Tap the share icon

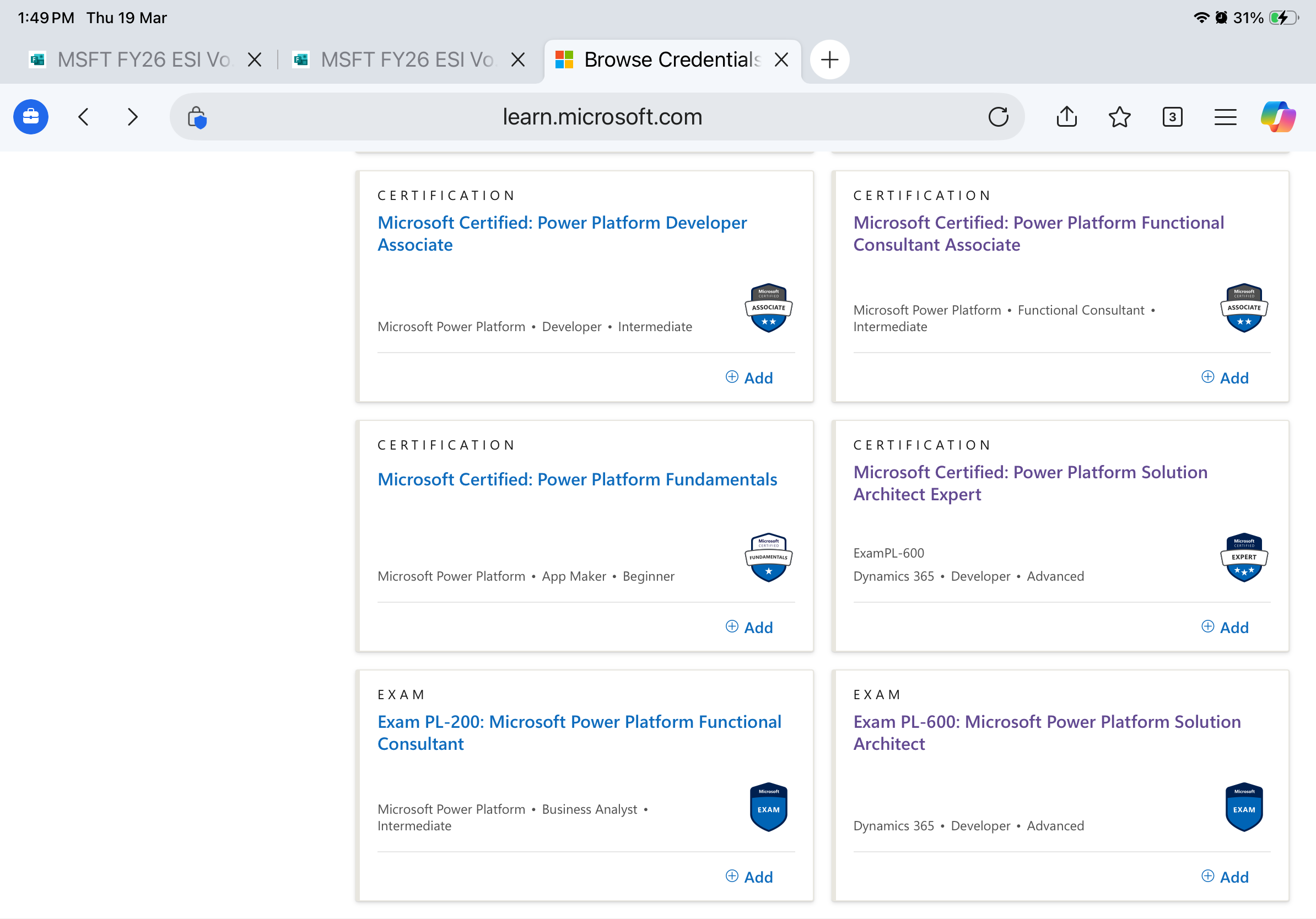[x=1066, y=116]
